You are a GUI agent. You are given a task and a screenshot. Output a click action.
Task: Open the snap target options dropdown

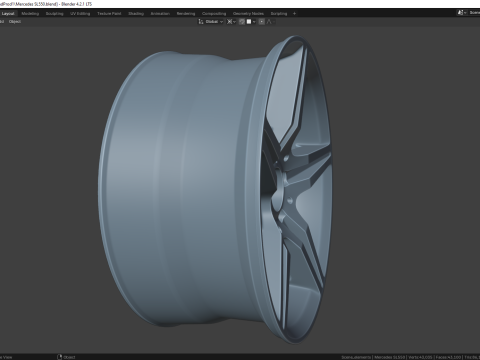(251, 22)
